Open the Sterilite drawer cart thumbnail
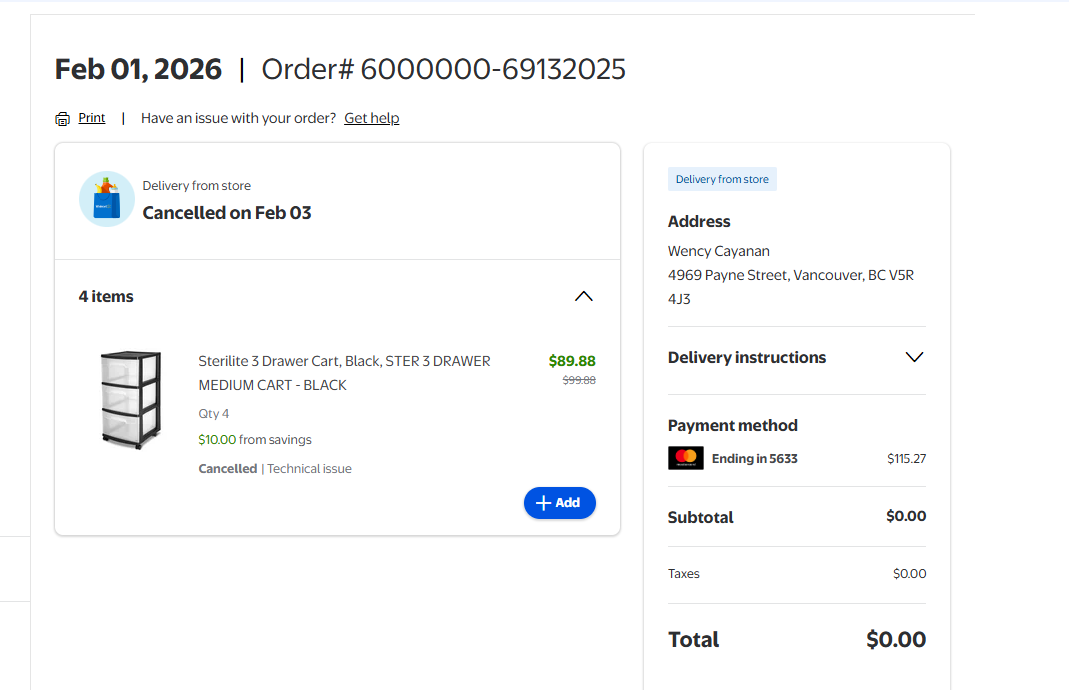1069x690 pixels. click(x=130, y=398)
